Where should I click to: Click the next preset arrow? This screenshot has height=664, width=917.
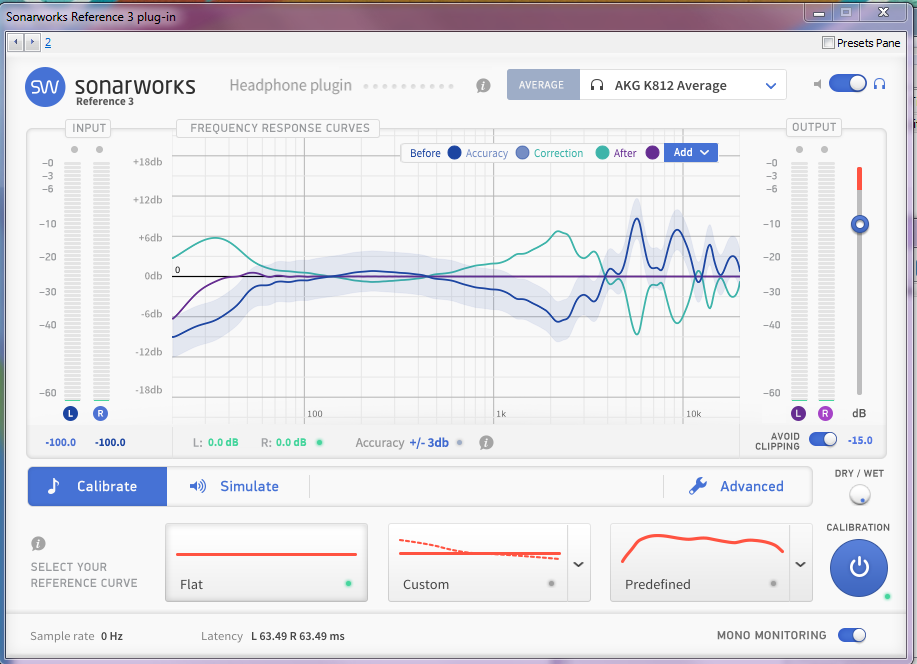[x=32, y=42]
